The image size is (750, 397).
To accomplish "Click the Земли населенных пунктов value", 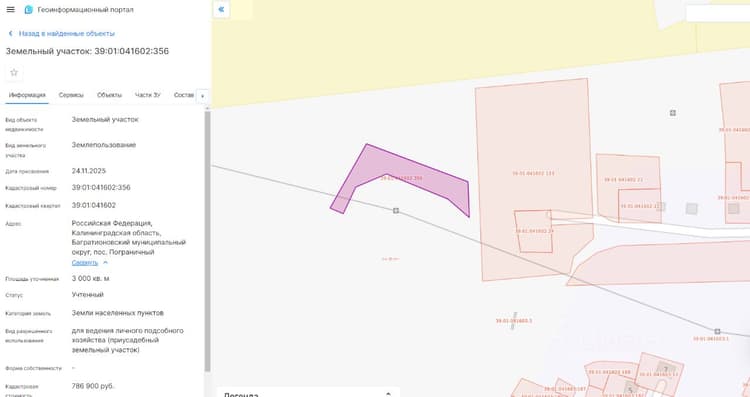I will [x=118, y=313].
